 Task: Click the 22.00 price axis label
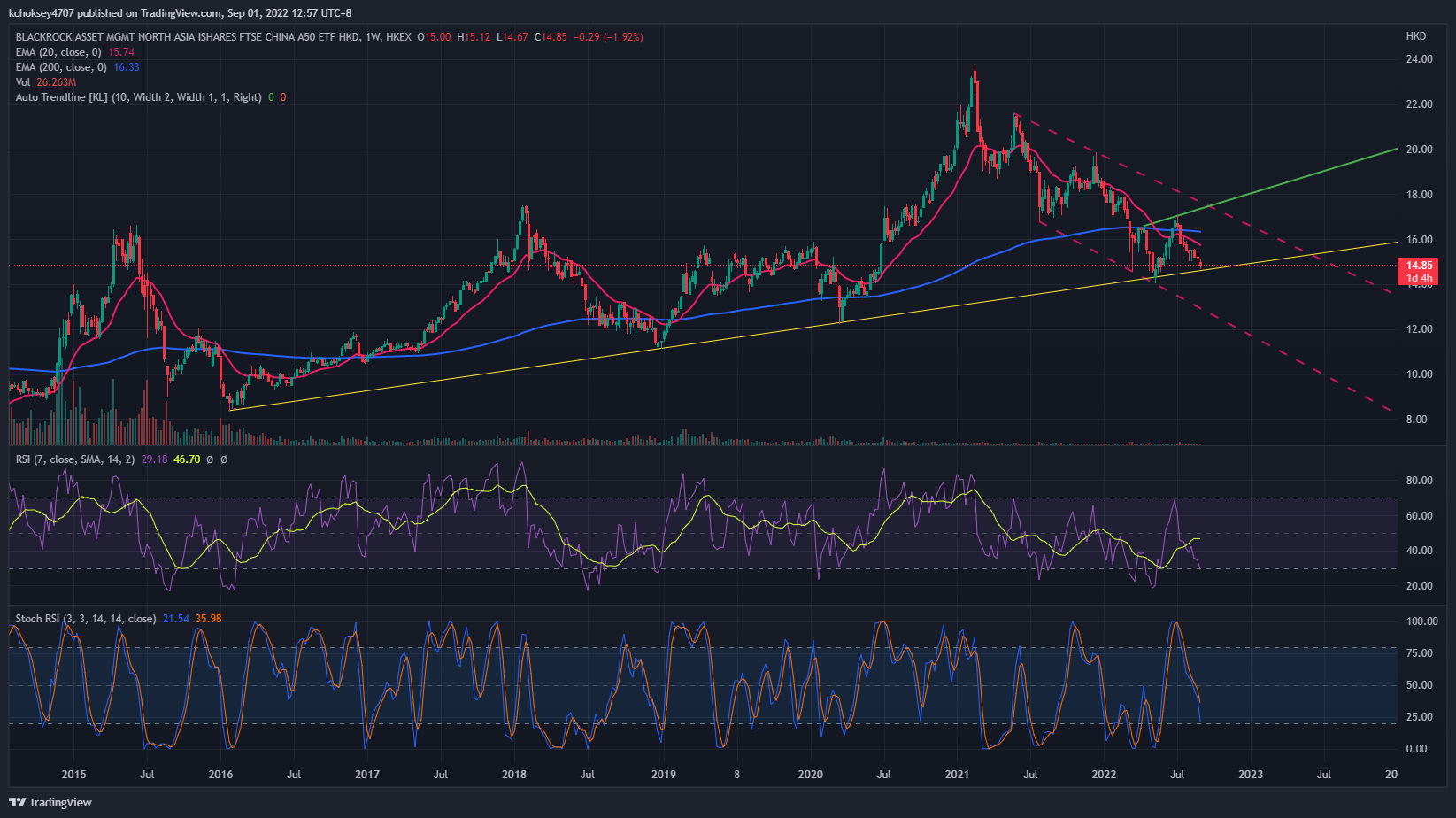point(1419,104)
